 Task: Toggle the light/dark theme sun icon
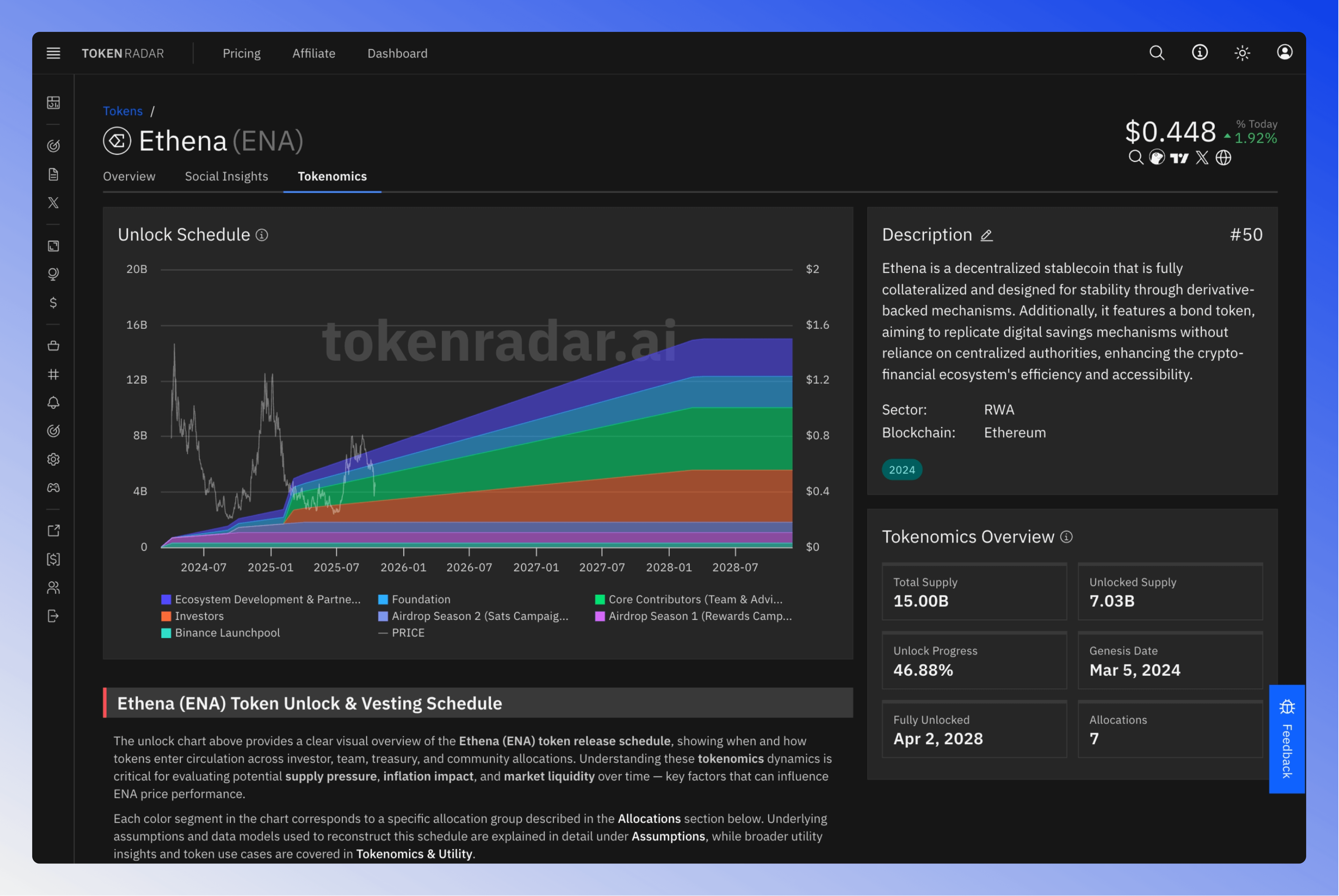pos(1242,53)
